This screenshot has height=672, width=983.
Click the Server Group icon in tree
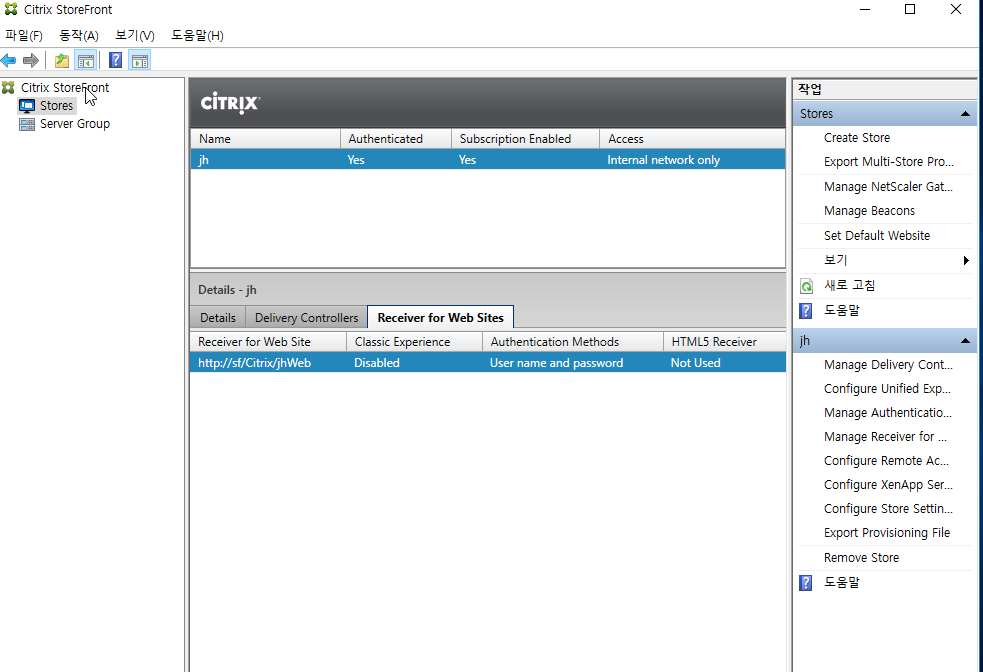pyautogui.click(x=27, y=124)
